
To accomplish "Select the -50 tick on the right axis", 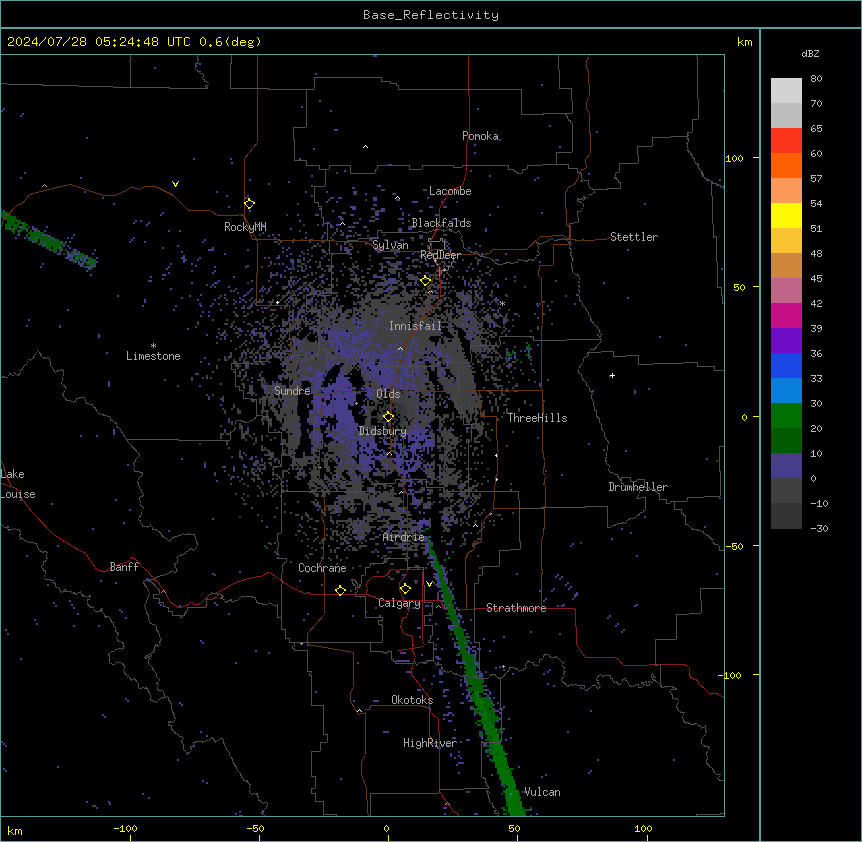I will (734, 546).
